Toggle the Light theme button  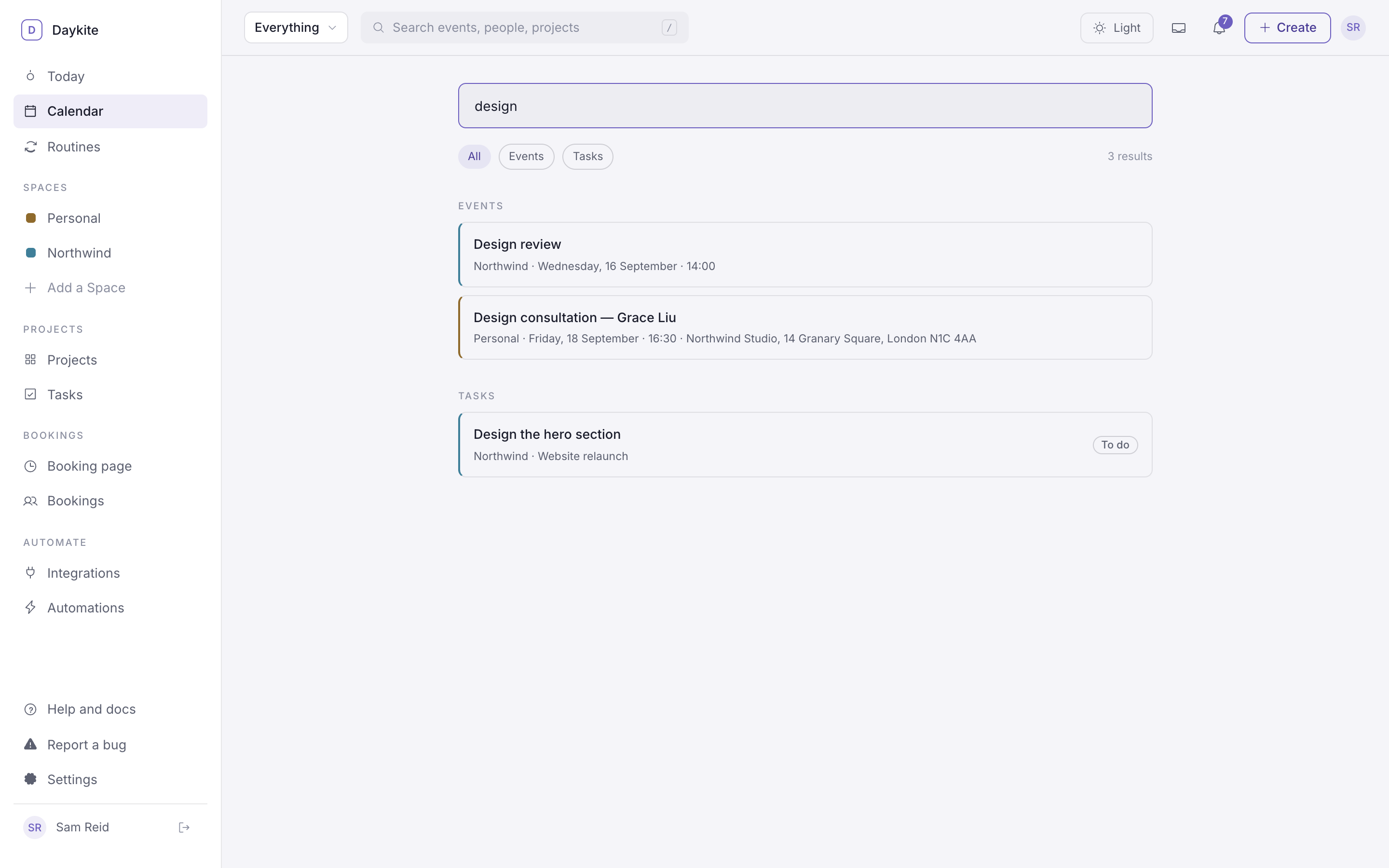pos(1117,27)
